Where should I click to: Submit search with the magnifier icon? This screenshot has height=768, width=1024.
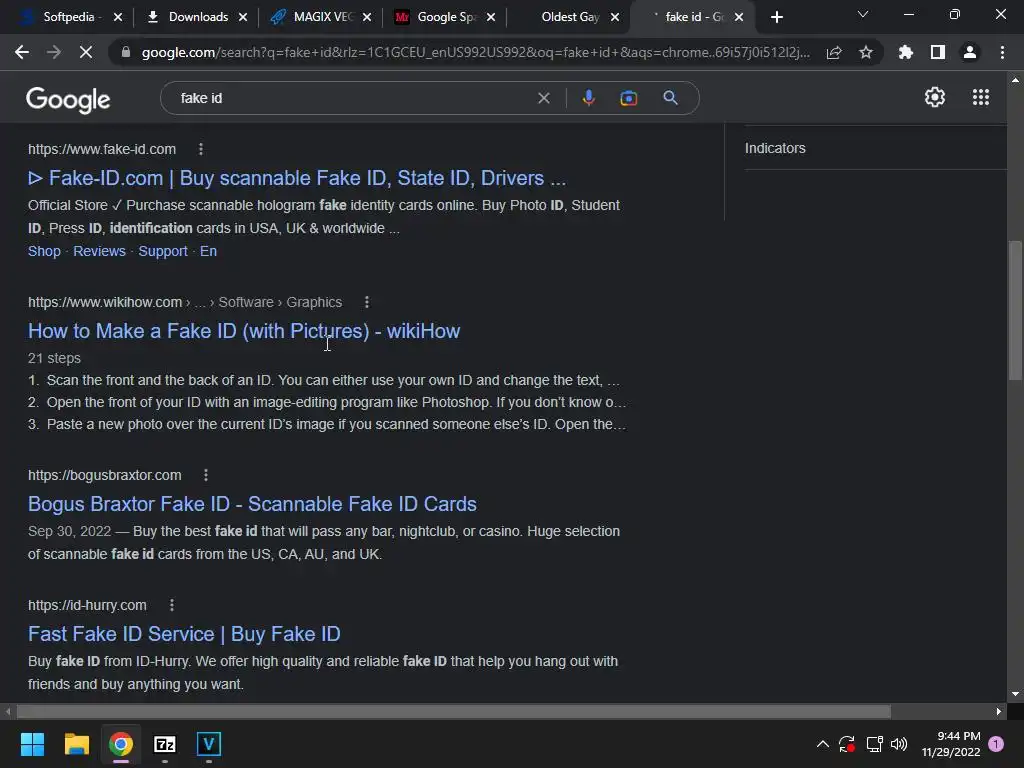[x=670, y=98]
